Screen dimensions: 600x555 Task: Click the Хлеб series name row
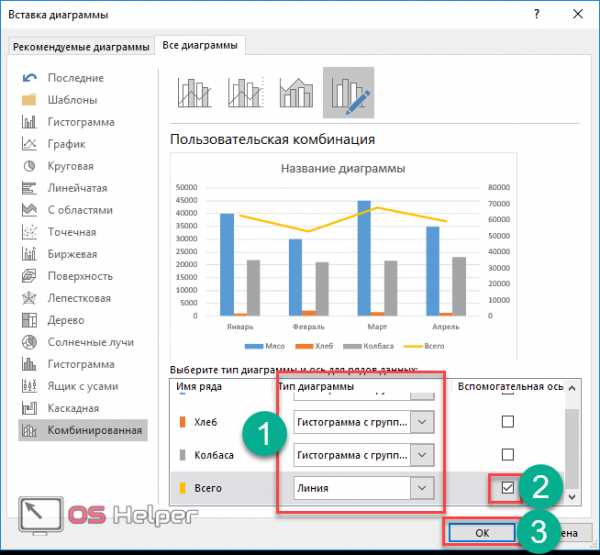tap(205, 422)
